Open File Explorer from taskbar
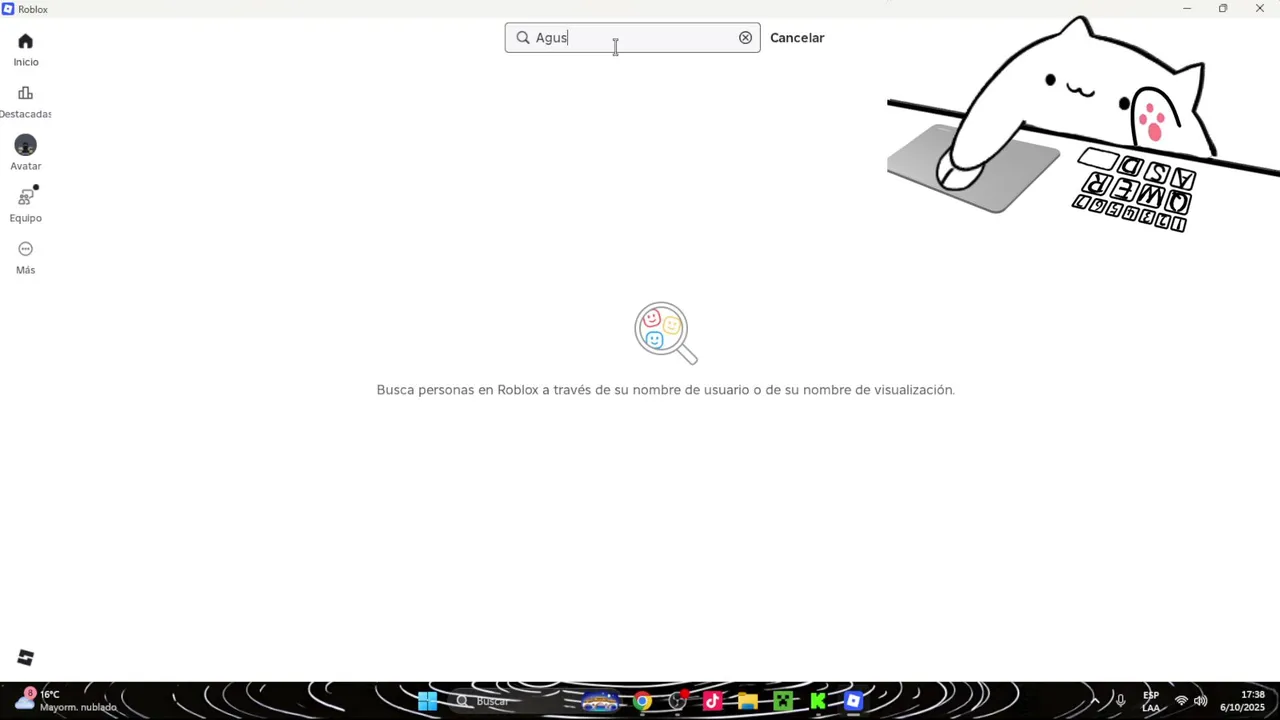Viewport: 1280px width, 720px height. tap(747, 701)
